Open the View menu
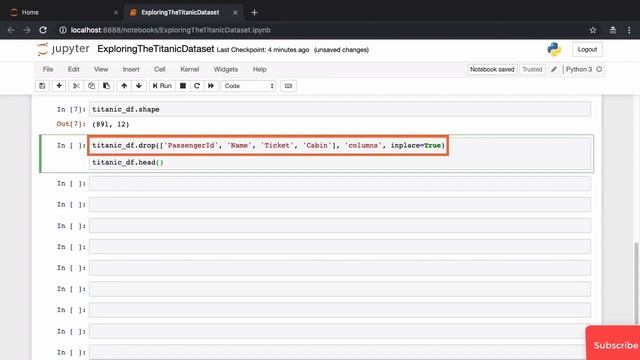 (101, 69)
